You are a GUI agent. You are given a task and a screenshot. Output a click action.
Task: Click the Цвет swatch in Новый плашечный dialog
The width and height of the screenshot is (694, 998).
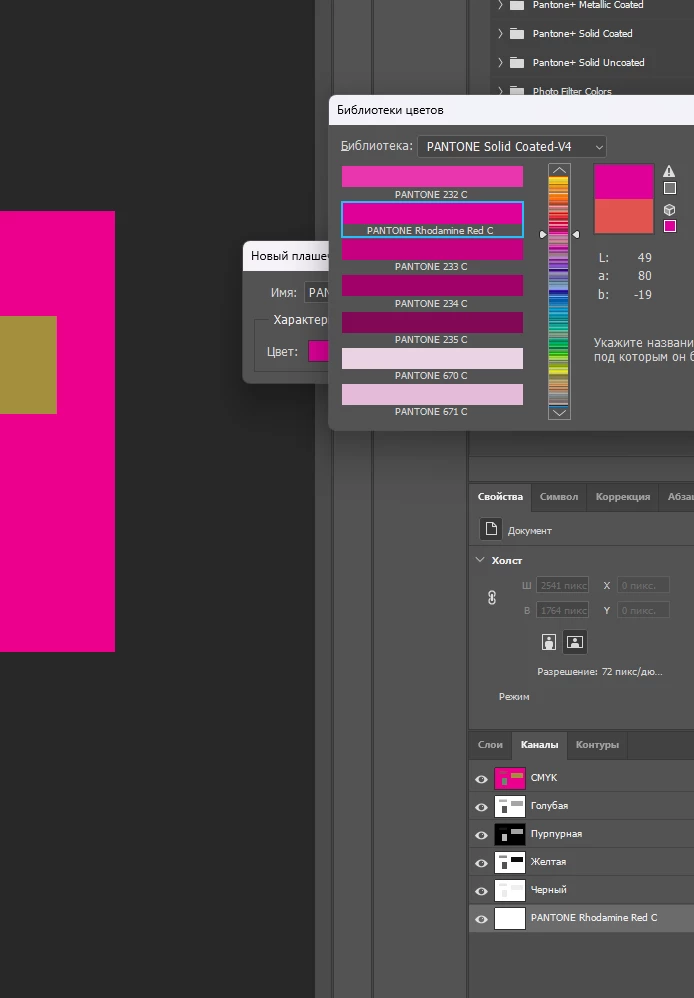[318, 351]
